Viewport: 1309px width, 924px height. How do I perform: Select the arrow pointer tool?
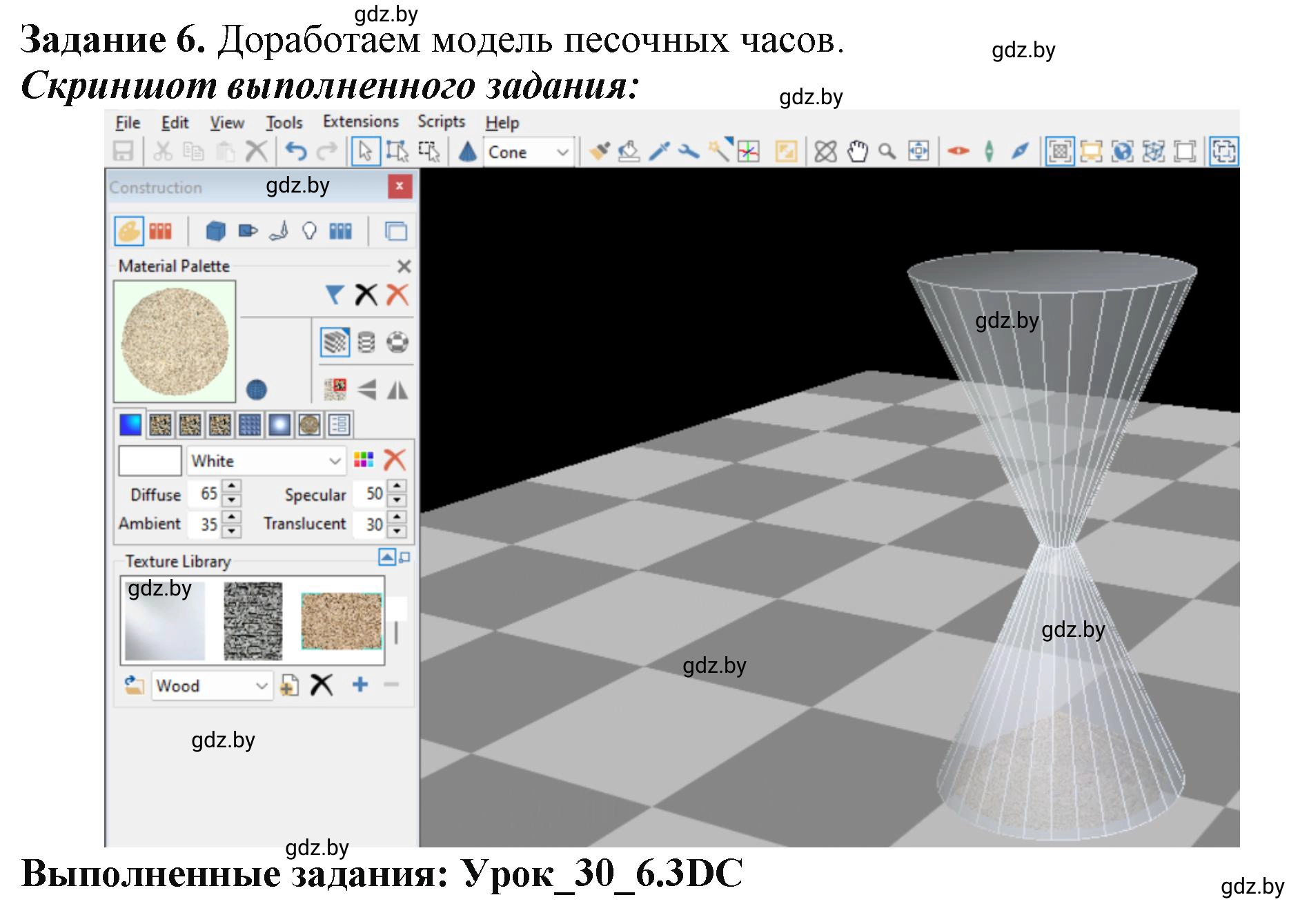(366, 151)
